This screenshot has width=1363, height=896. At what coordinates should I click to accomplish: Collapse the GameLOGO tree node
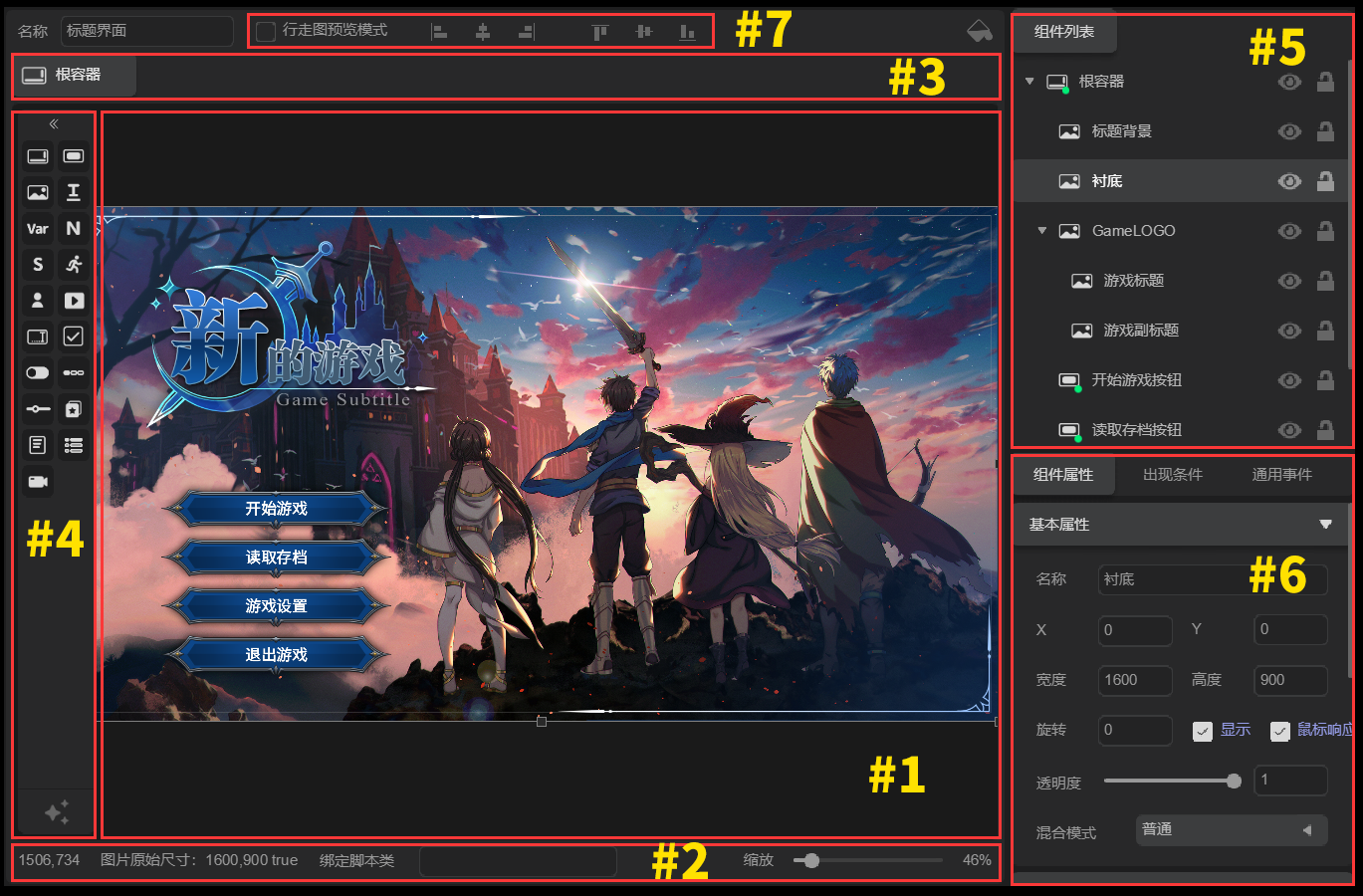click(1042, 231)
